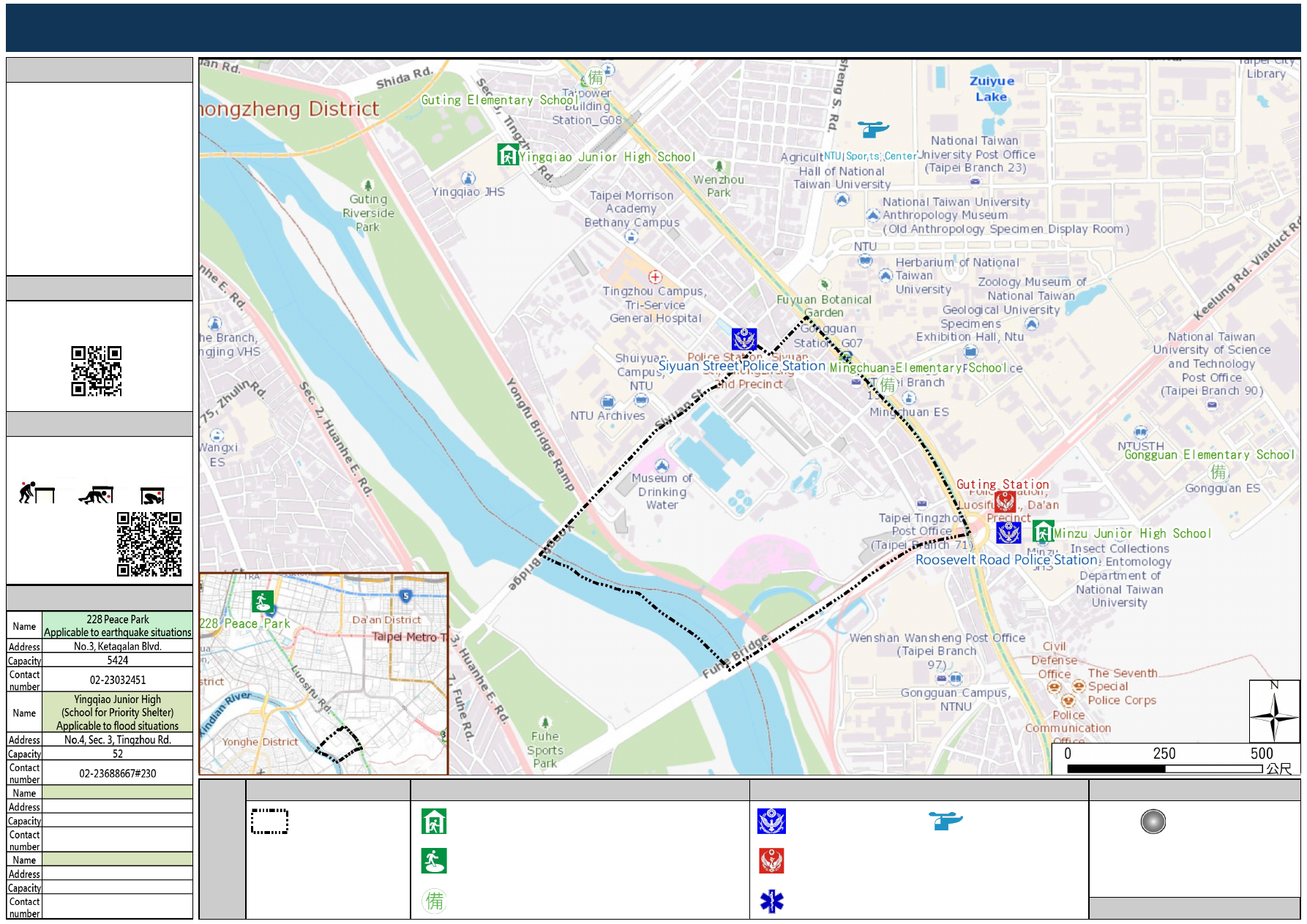This screenshot has height=924, width=1307.
Task: Click The Seventh Special Police Corps label
Action: click(x=1123, y=686)
